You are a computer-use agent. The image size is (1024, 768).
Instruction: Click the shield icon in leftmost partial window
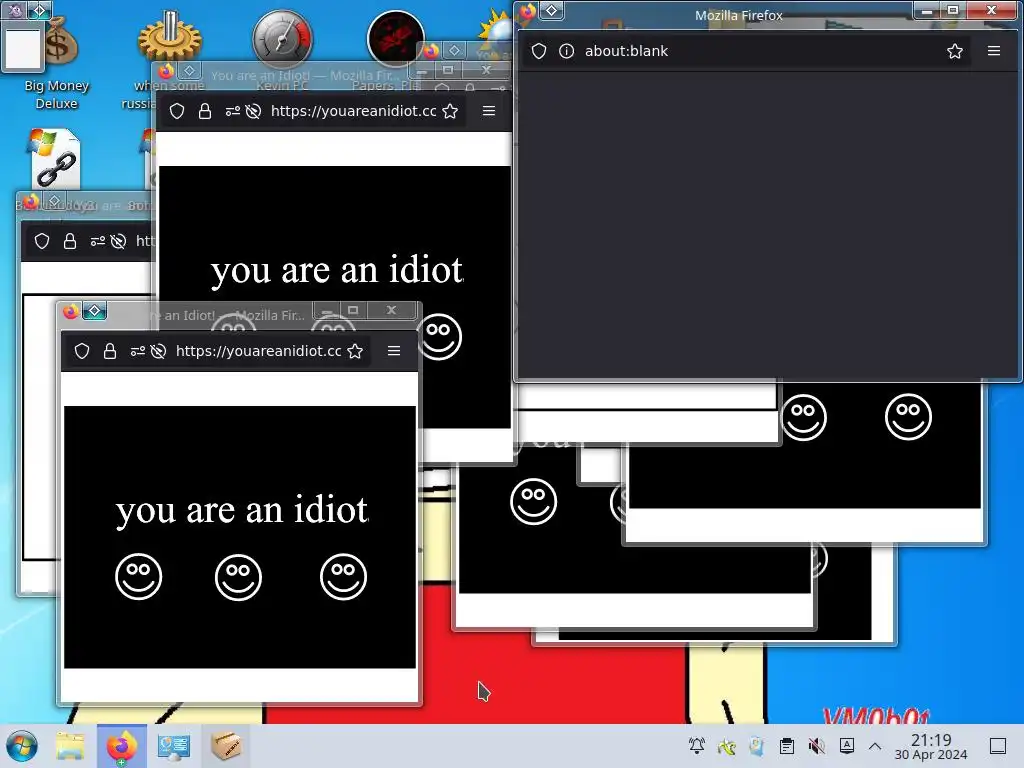pos(42,241)
